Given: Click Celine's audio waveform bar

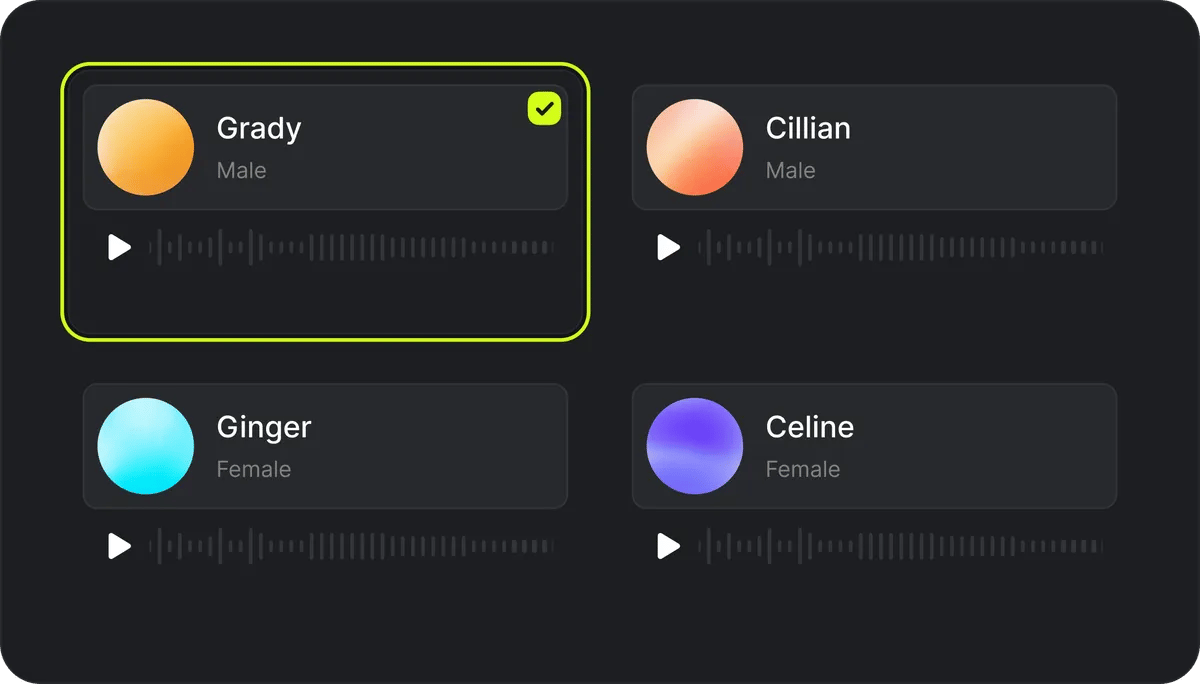Looking at the screenshot, I should click(900, 546).
